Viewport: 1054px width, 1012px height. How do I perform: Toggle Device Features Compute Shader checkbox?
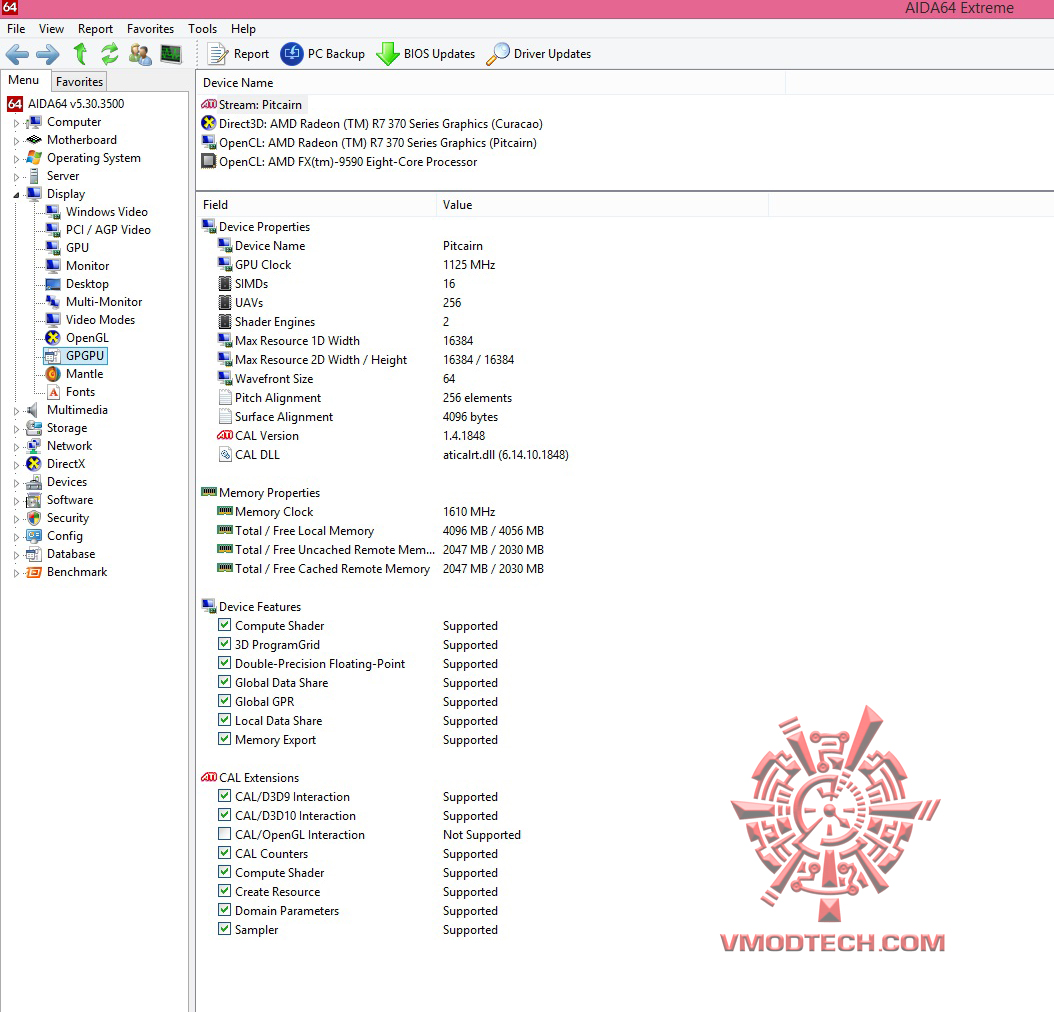pos(225,625)
